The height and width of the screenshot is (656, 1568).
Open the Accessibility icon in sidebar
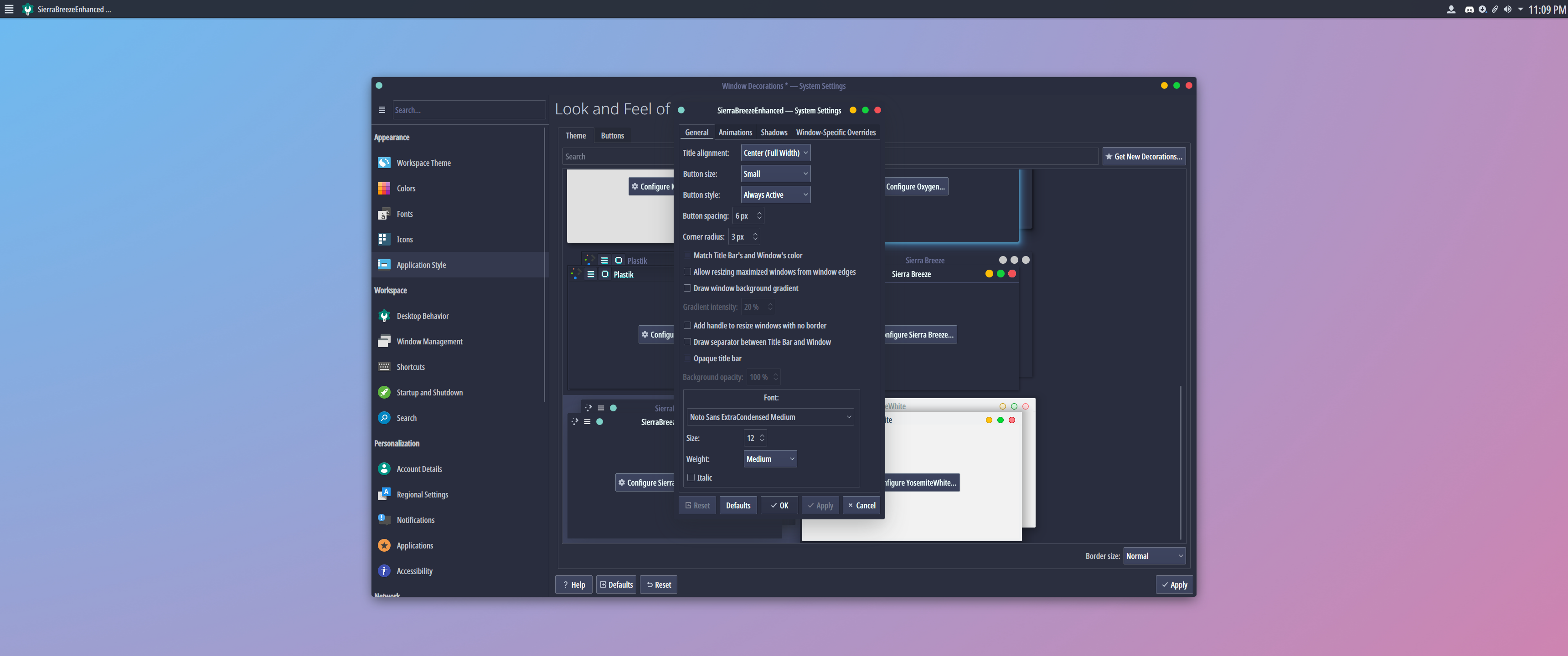(x=384, y=571)
